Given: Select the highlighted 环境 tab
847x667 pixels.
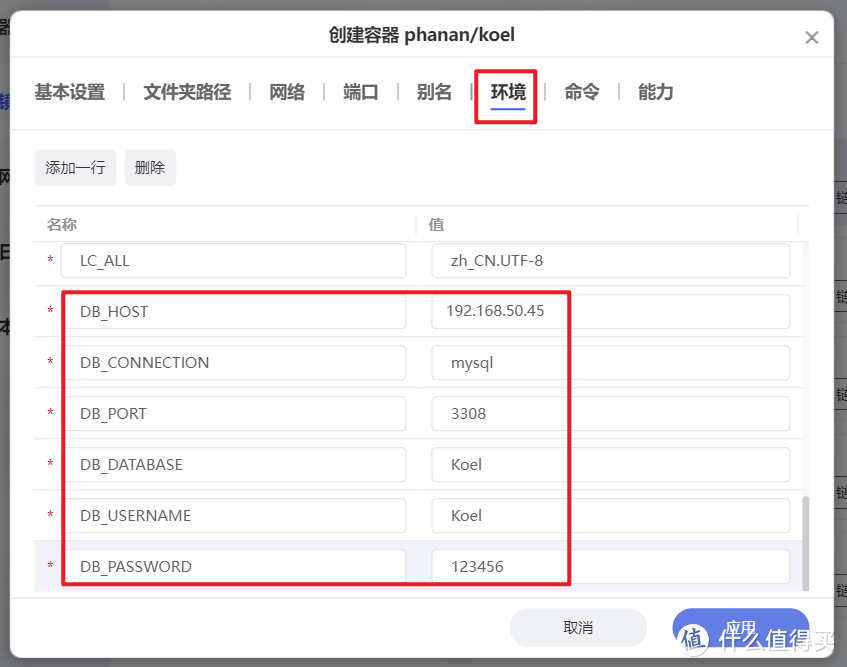Looking at the screenshot, I should coord(506,91).
